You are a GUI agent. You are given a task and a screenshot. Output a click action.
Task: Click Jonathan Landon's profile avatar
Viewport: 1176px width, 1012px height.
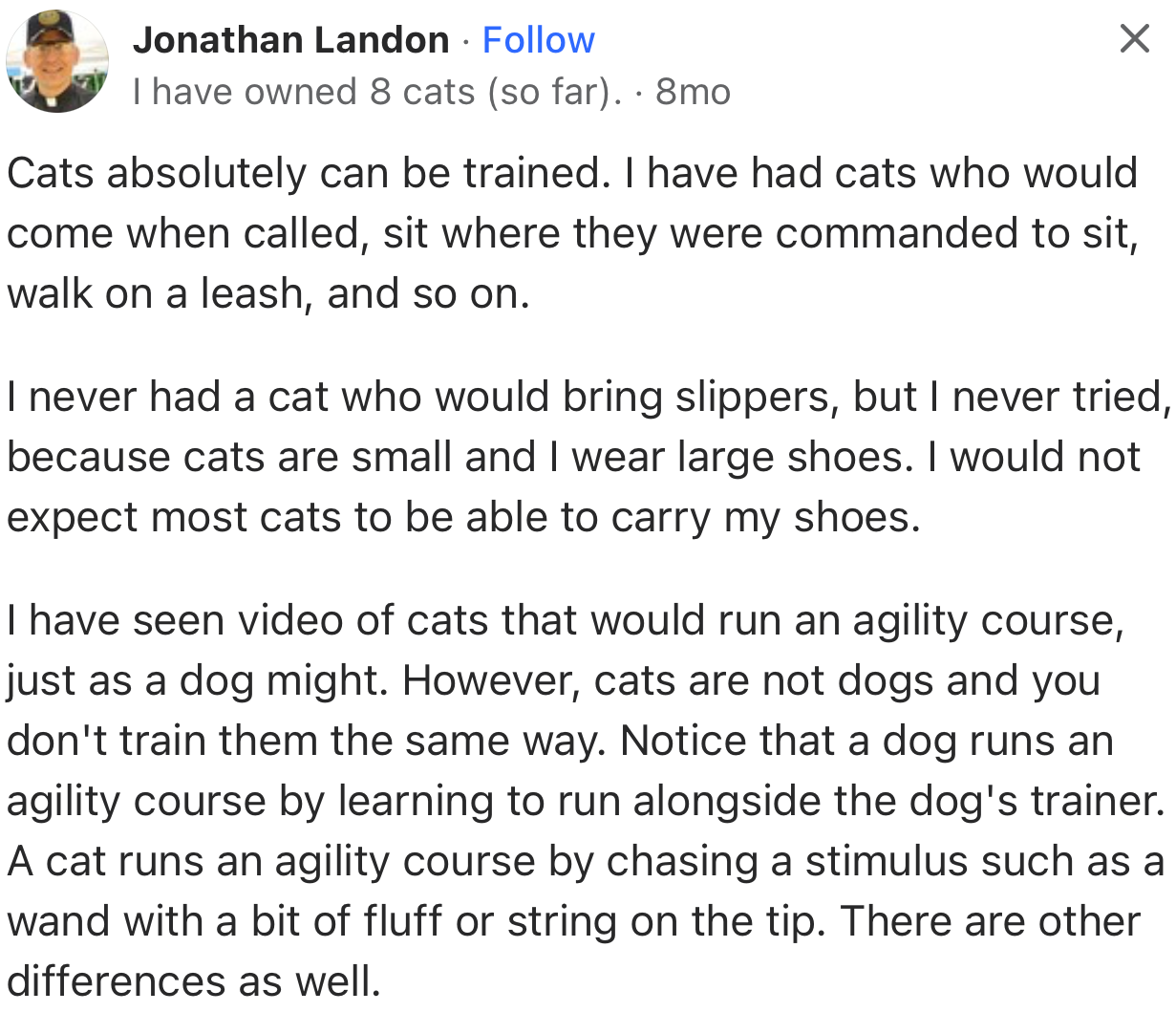[57, 61]
